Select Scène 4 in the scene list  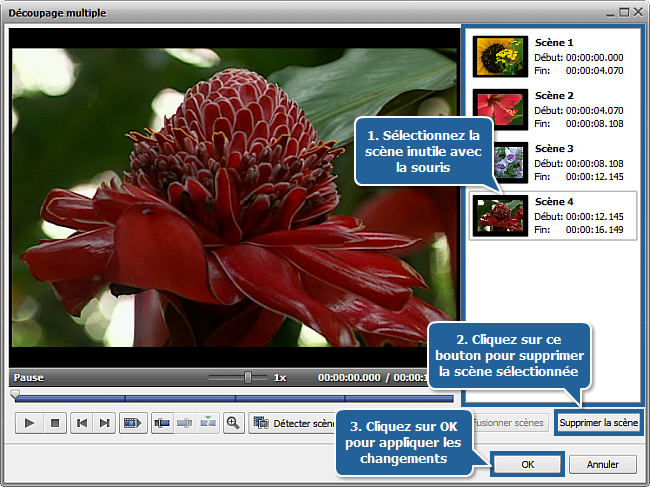point(554,215)
